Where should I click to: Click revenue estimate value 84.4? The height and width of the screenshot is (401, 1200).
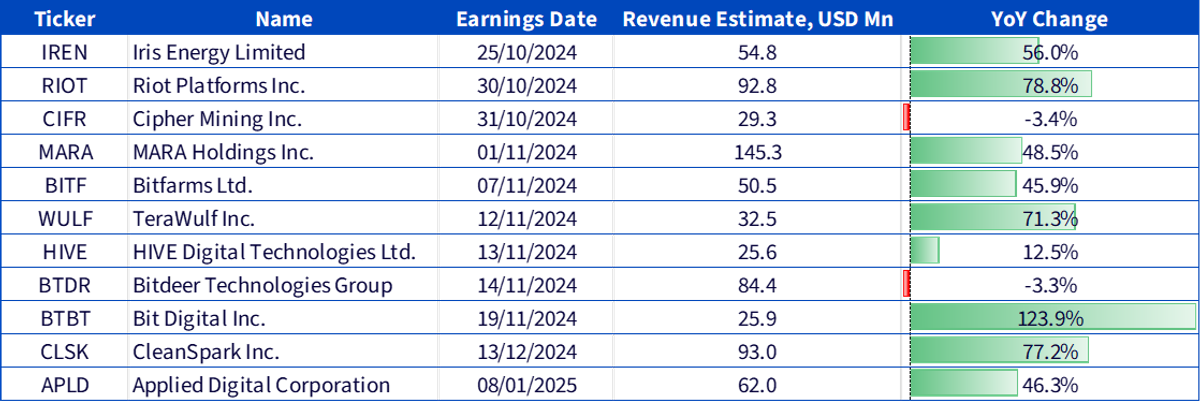point(756,285)
